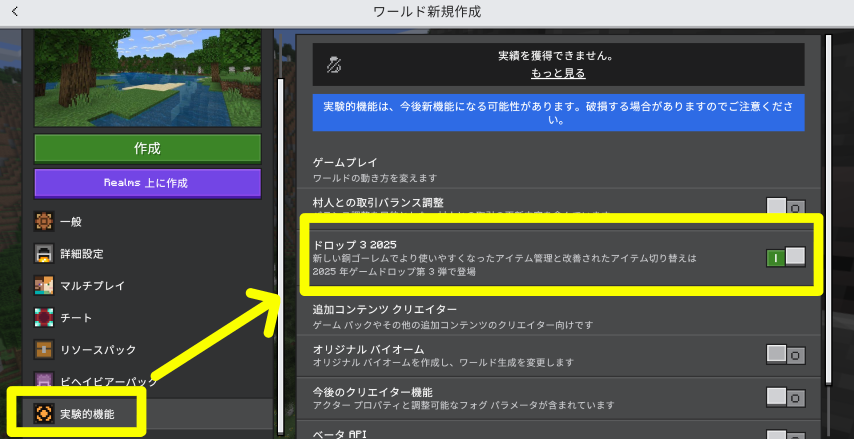This screenshot has width=854, height=439.
Task: Click the 一般 gear icon
Action: point(44,222)
